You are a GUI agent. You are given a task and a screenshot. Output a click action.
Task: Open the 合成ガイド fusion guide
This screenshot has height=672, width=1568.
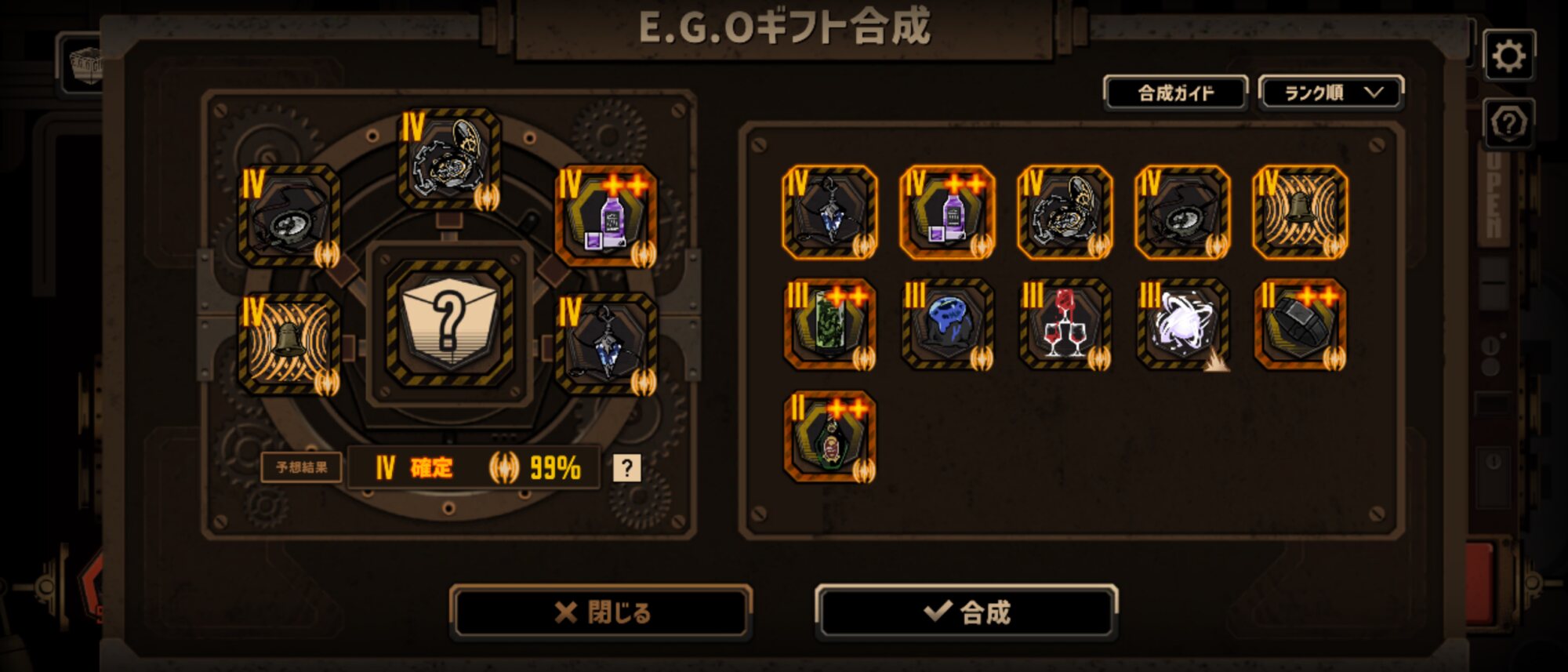point(1175,93)
